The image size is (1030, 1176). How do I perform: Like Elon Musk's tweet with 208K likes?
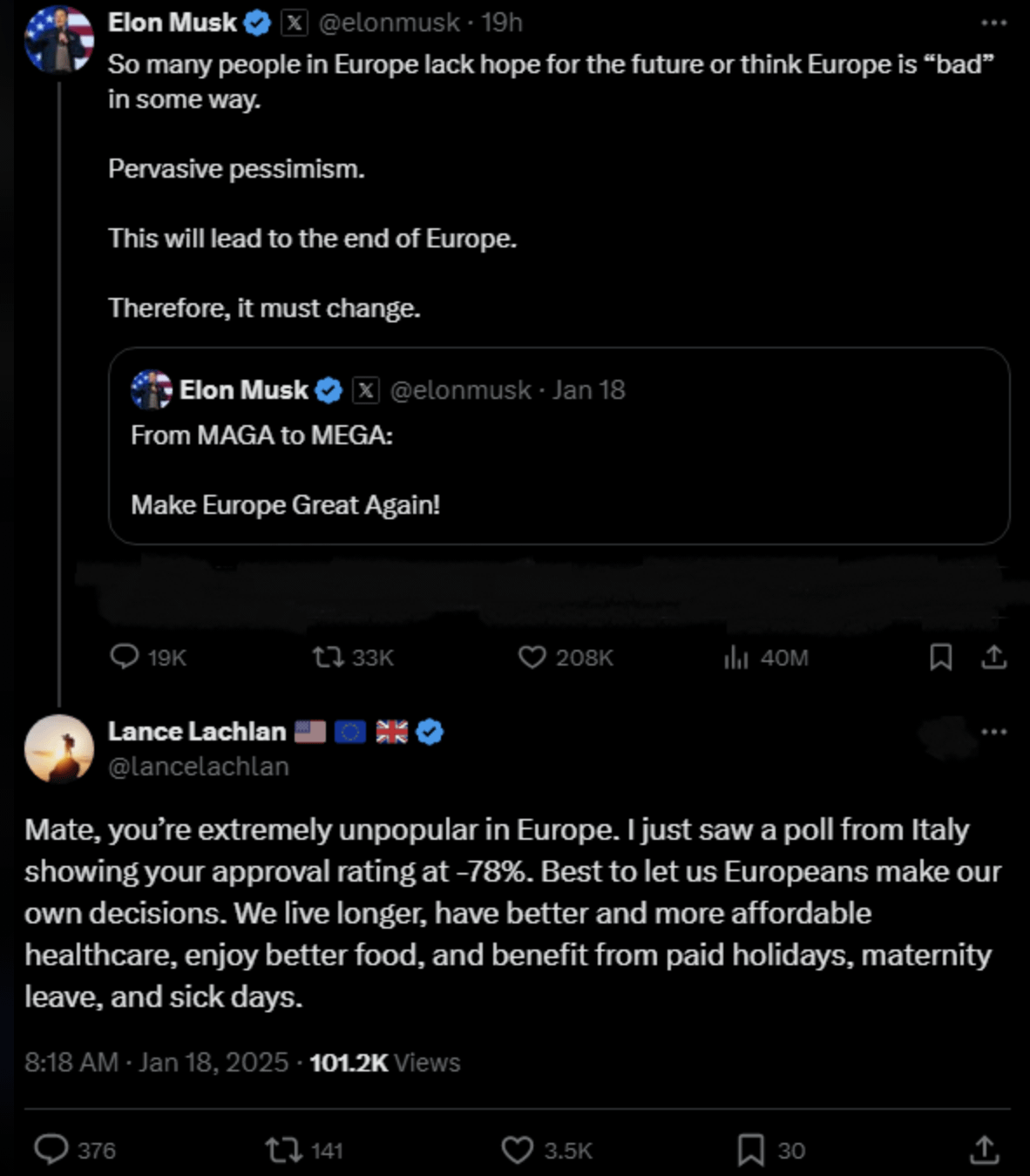[x=532, y=656]
